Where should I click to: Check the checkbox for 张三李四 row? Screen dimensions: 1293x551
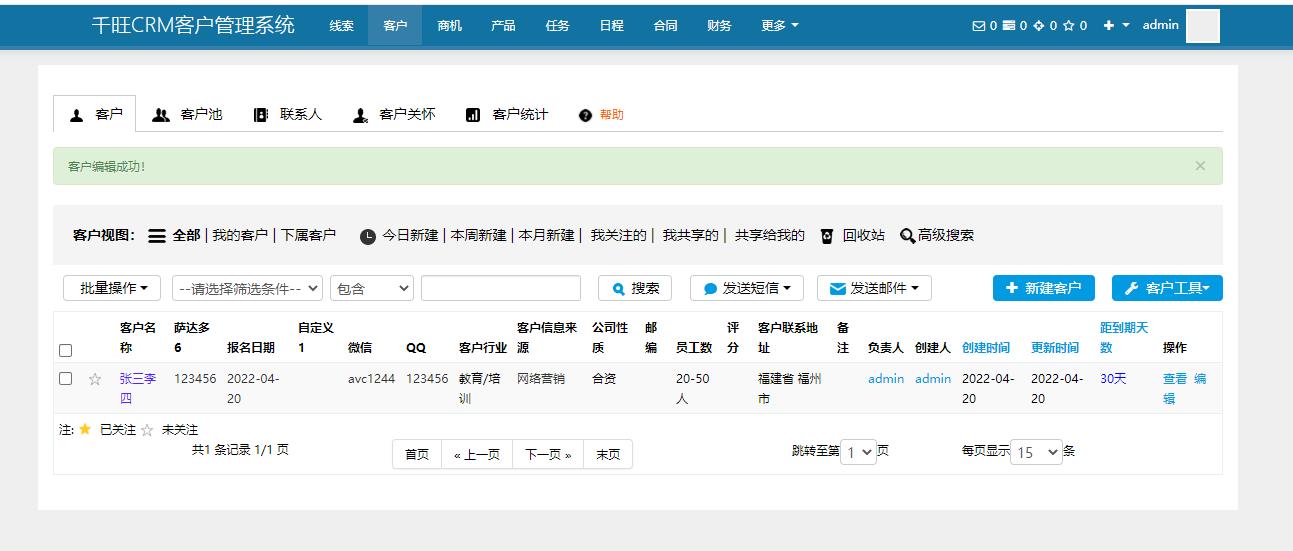(x=66, y=379)
